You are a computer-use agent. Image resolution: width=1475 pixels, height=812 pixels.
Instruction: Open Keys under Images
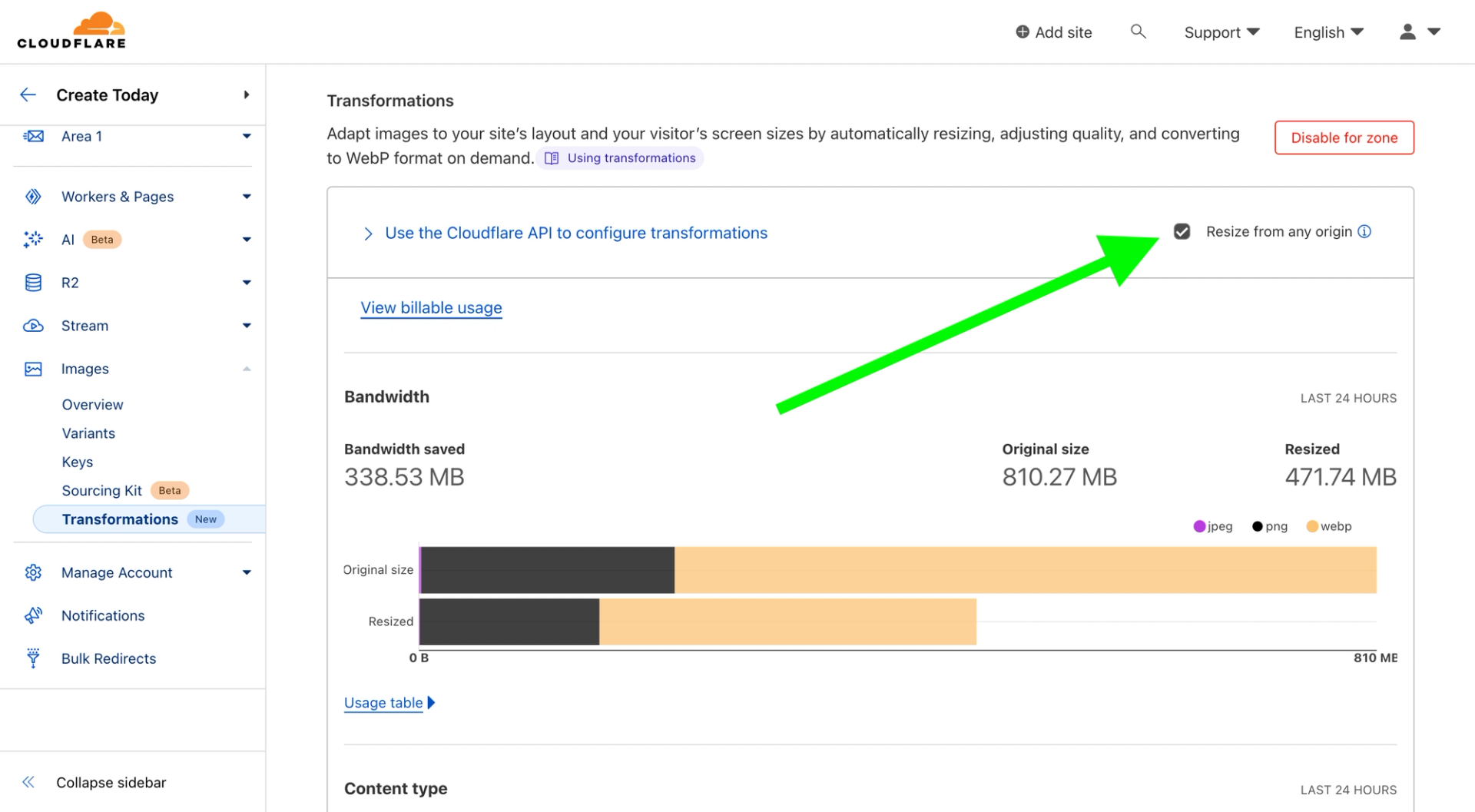(78, 462)
